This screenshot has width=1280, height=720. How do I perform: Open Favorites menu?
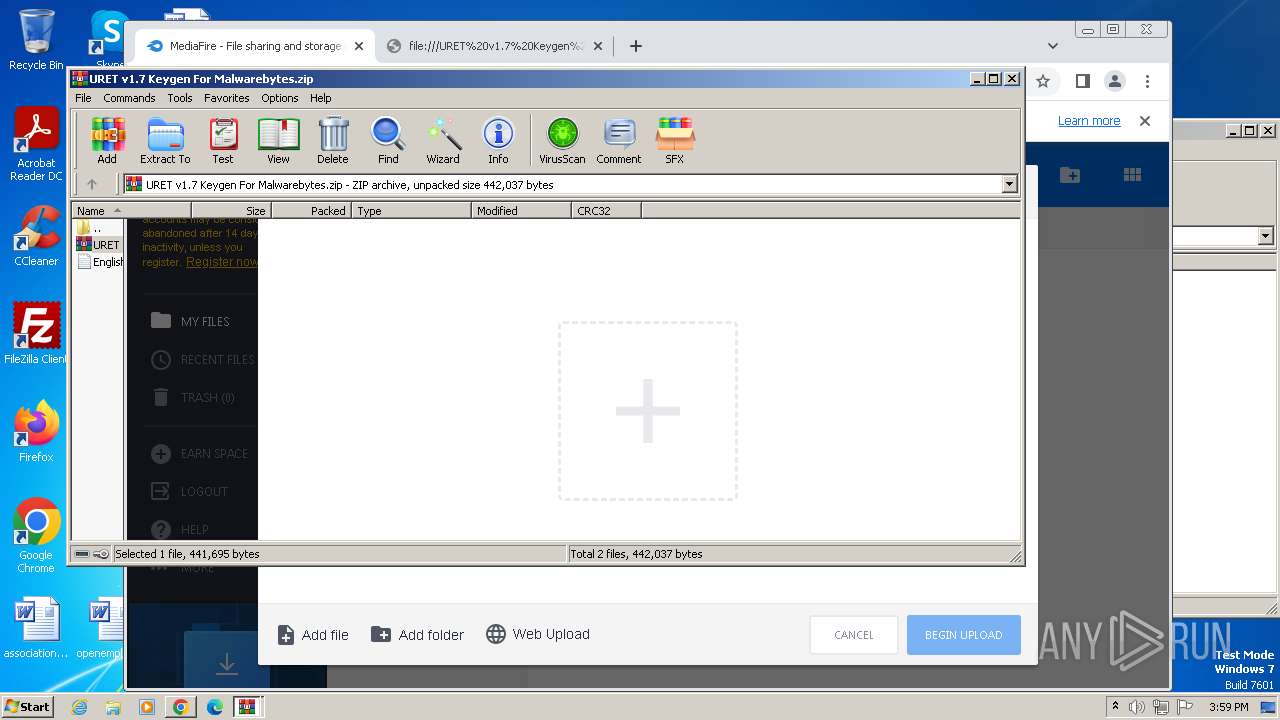tap(227, 98)
